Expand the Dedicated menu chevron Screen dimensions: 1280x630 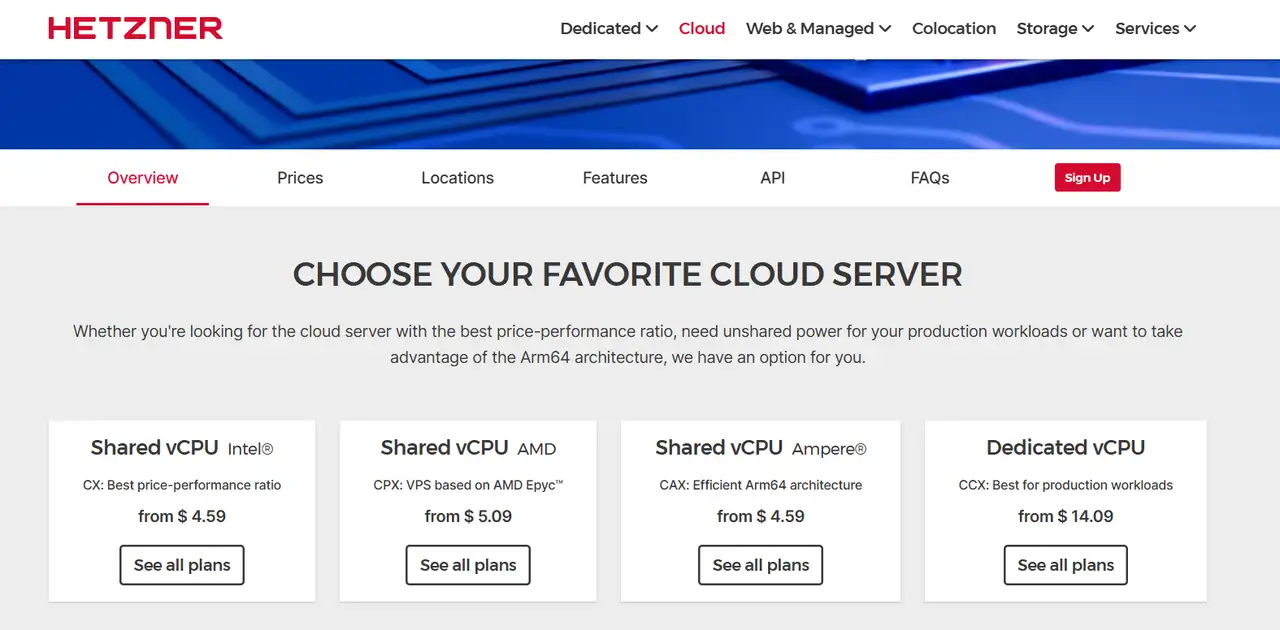pyautogui.click(x=652, y=29)
